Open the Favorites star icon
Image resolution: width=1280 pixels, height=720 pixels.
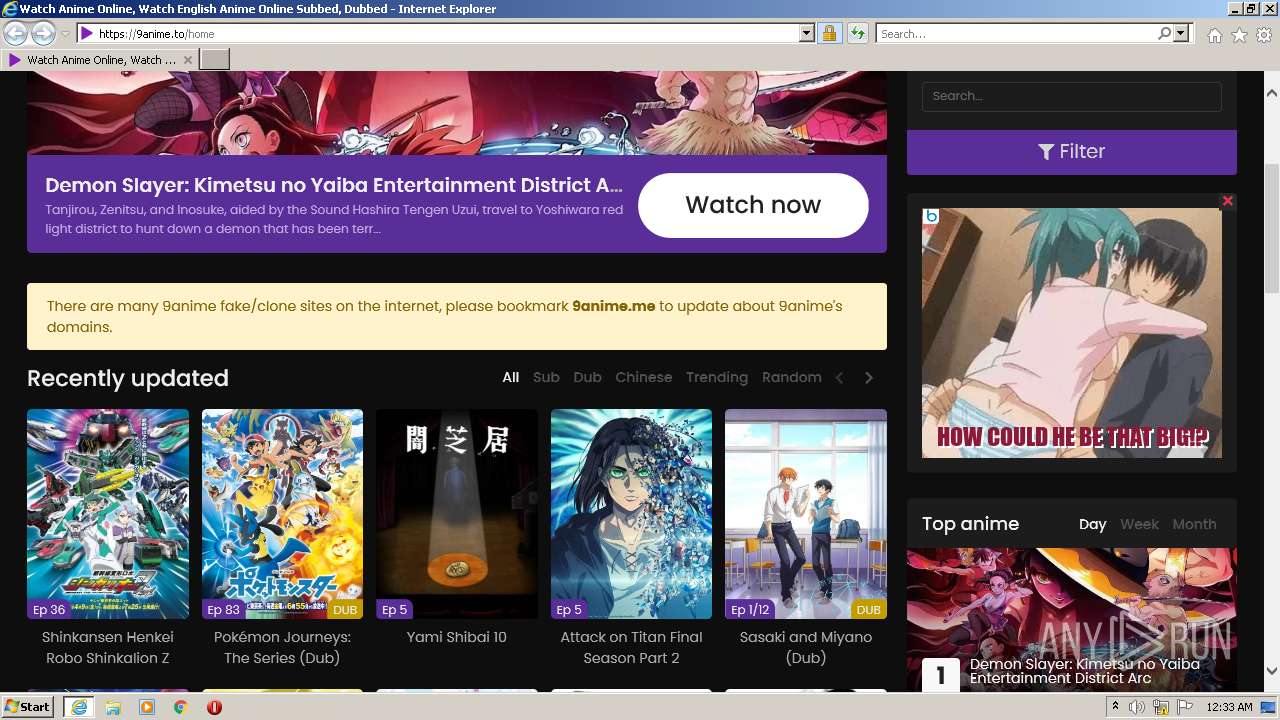coord(1239,35)
